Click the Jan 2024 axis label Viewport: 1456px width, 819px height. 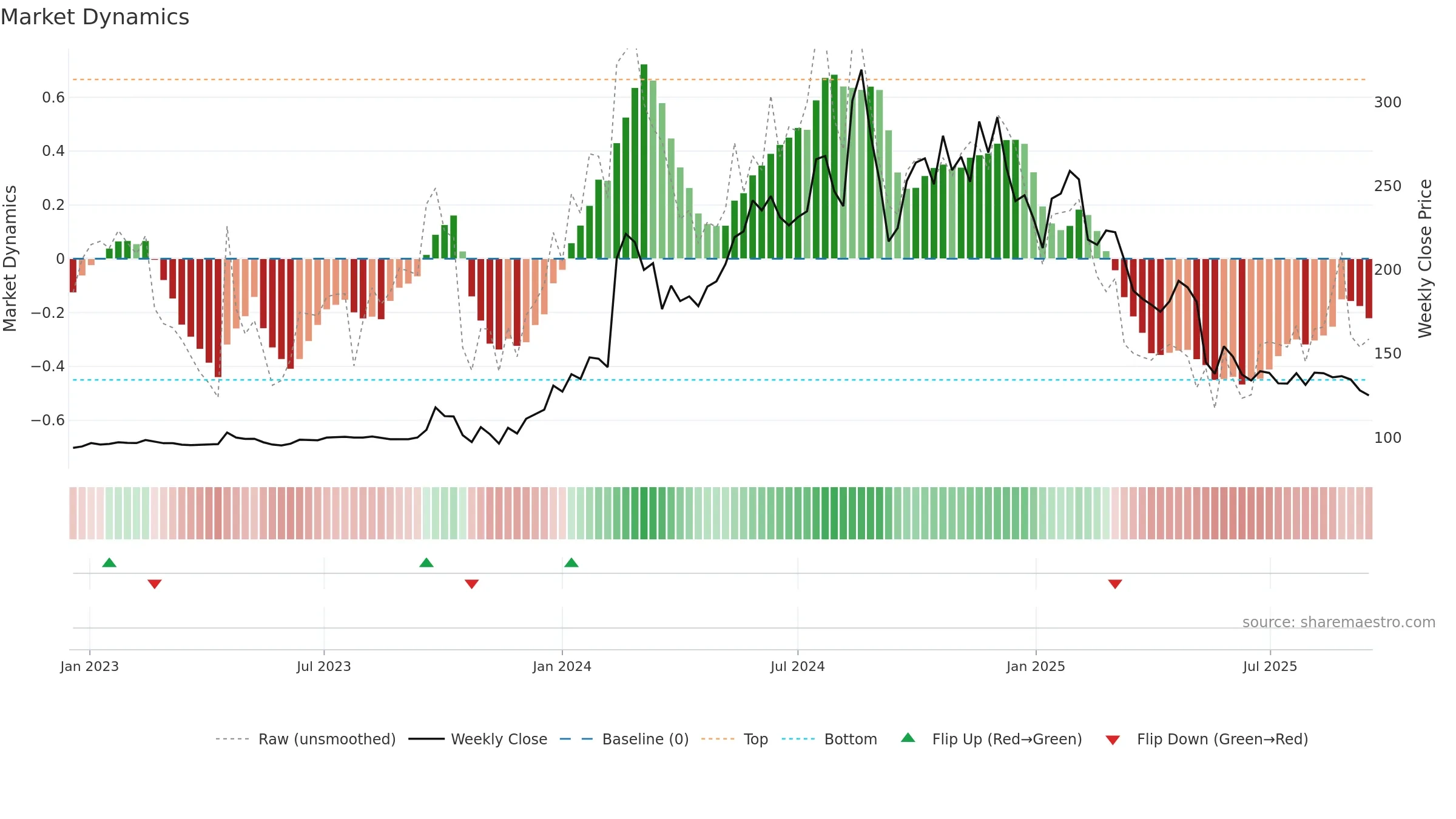(562, 666)
